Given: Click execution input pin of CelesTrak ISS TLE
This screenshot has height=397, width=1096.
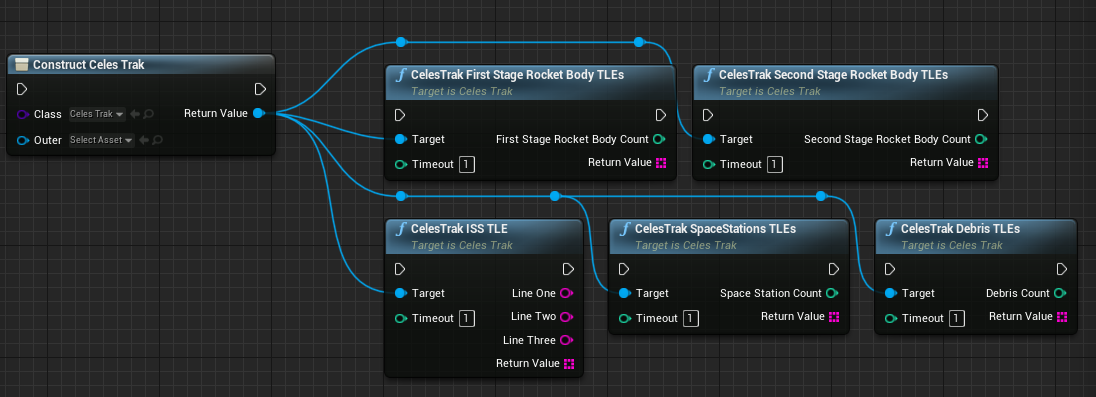Looking at the screenshot, I should [400, 269].
